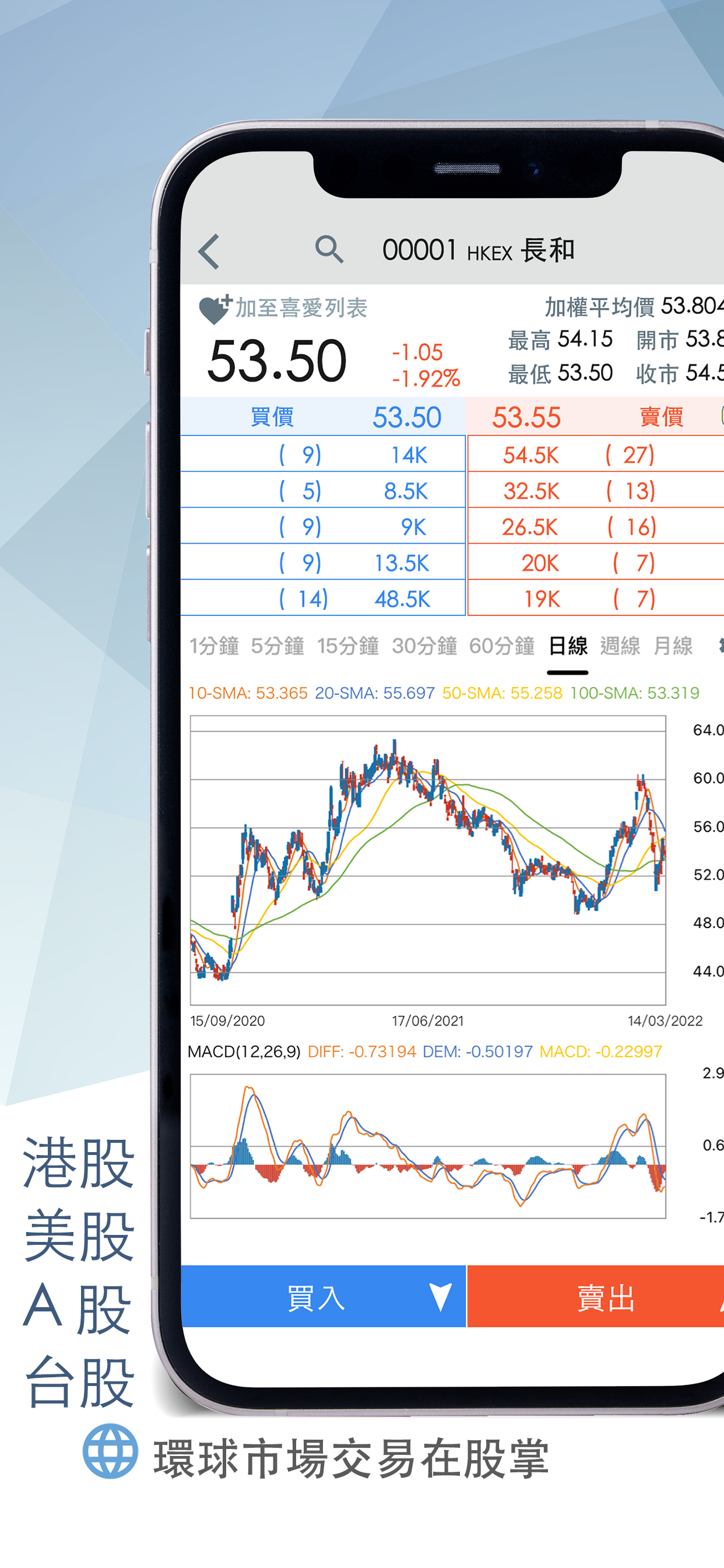Tap 10-SMA: 53.365 indicator label
Viewport: 724px width, 1568px height.
coord(248,692)
